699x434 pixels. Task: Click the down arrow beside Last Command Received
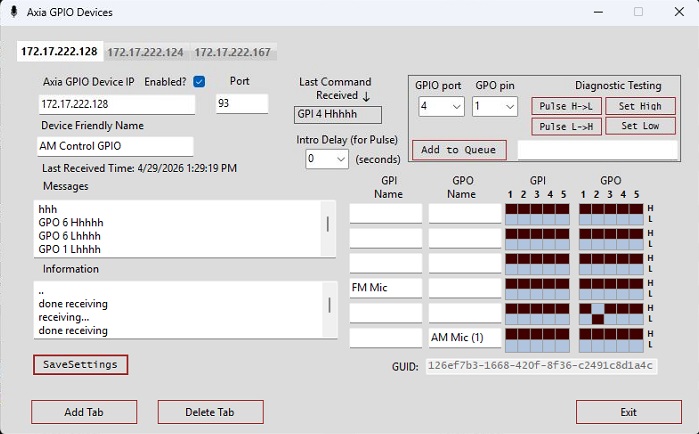click(x=365, y=96)
